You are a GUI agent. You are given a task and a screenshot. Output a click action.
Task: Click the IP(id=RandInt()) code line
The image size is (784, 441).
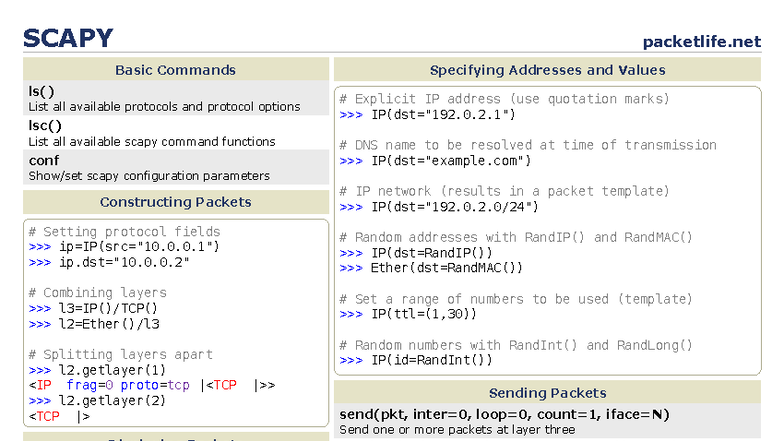(x=416, y=360)
